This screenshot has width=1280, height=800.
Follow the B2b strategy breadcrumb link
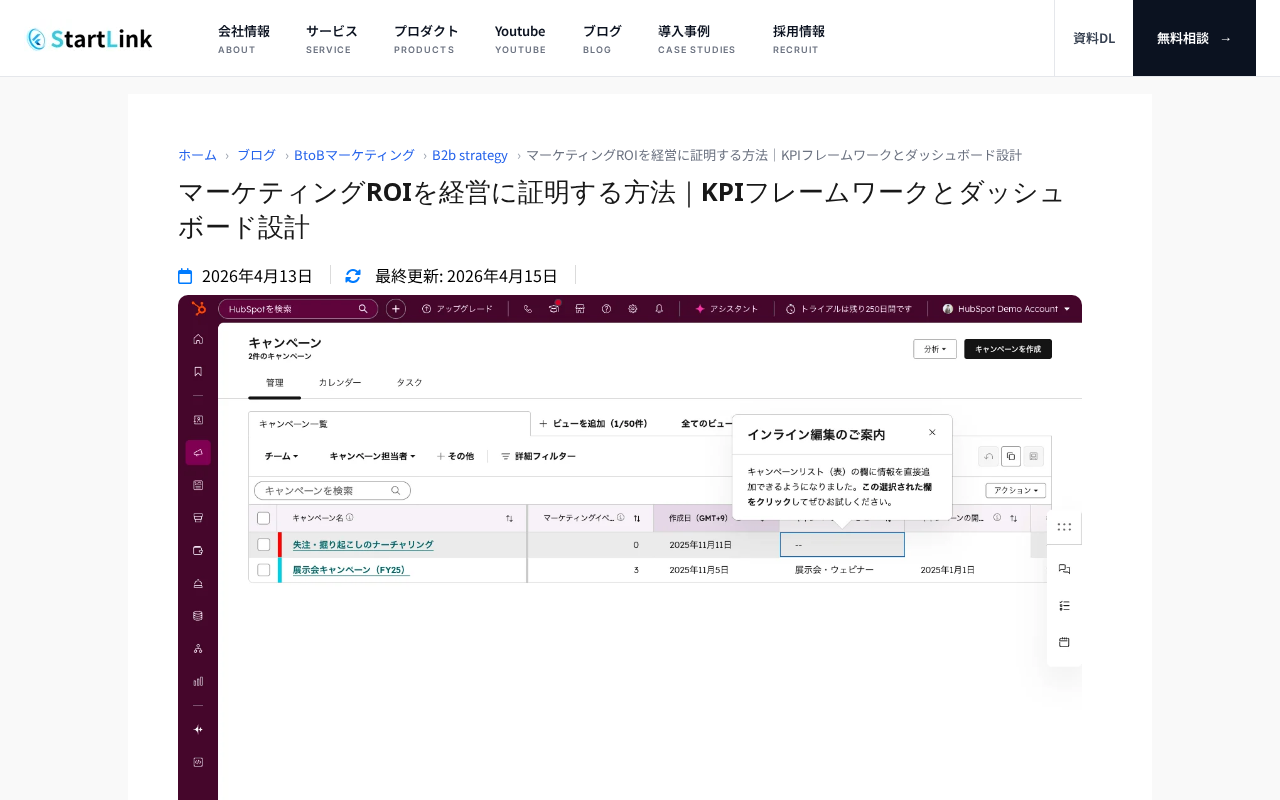pyautogui.click(x=470, y=155)
